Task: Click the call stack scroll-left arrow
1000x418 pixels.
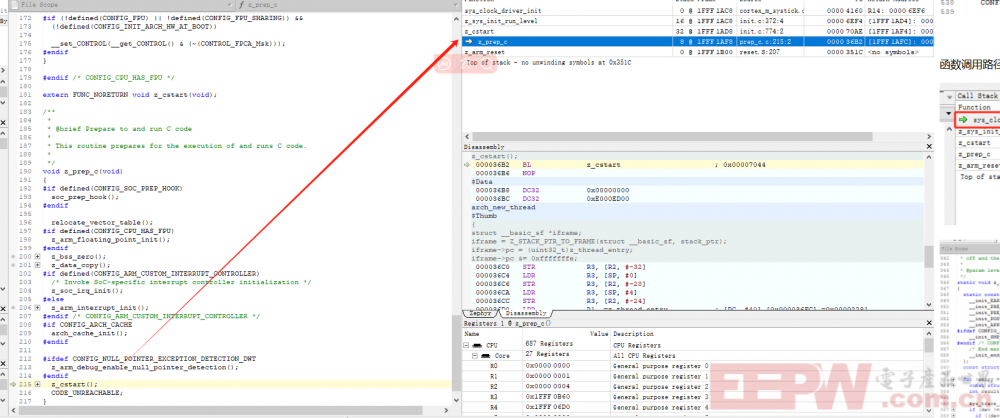Action: pyautogui.click(x=466, y=137)
